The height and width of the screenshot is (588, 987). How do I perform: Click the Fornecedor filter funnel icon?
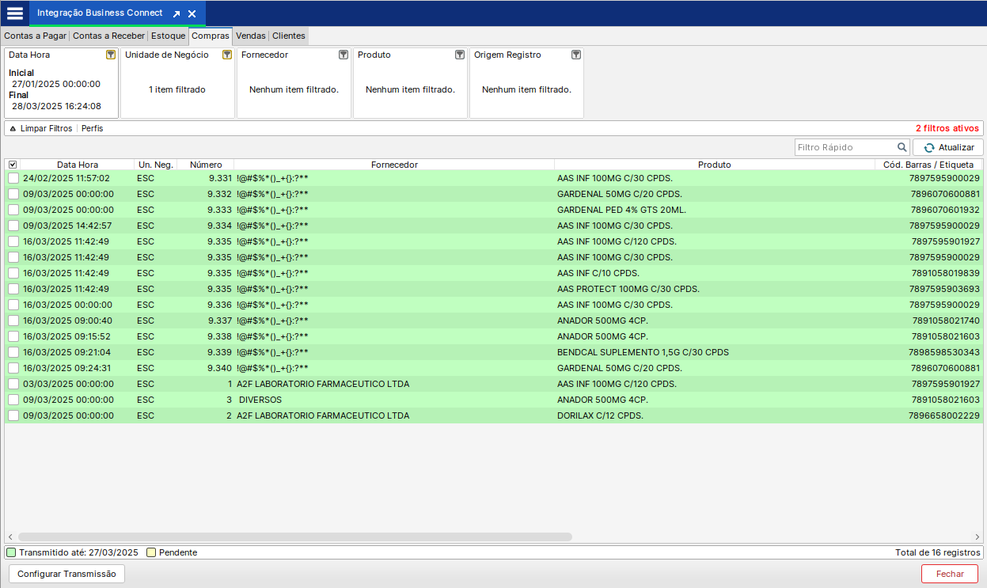click(343, 55)
